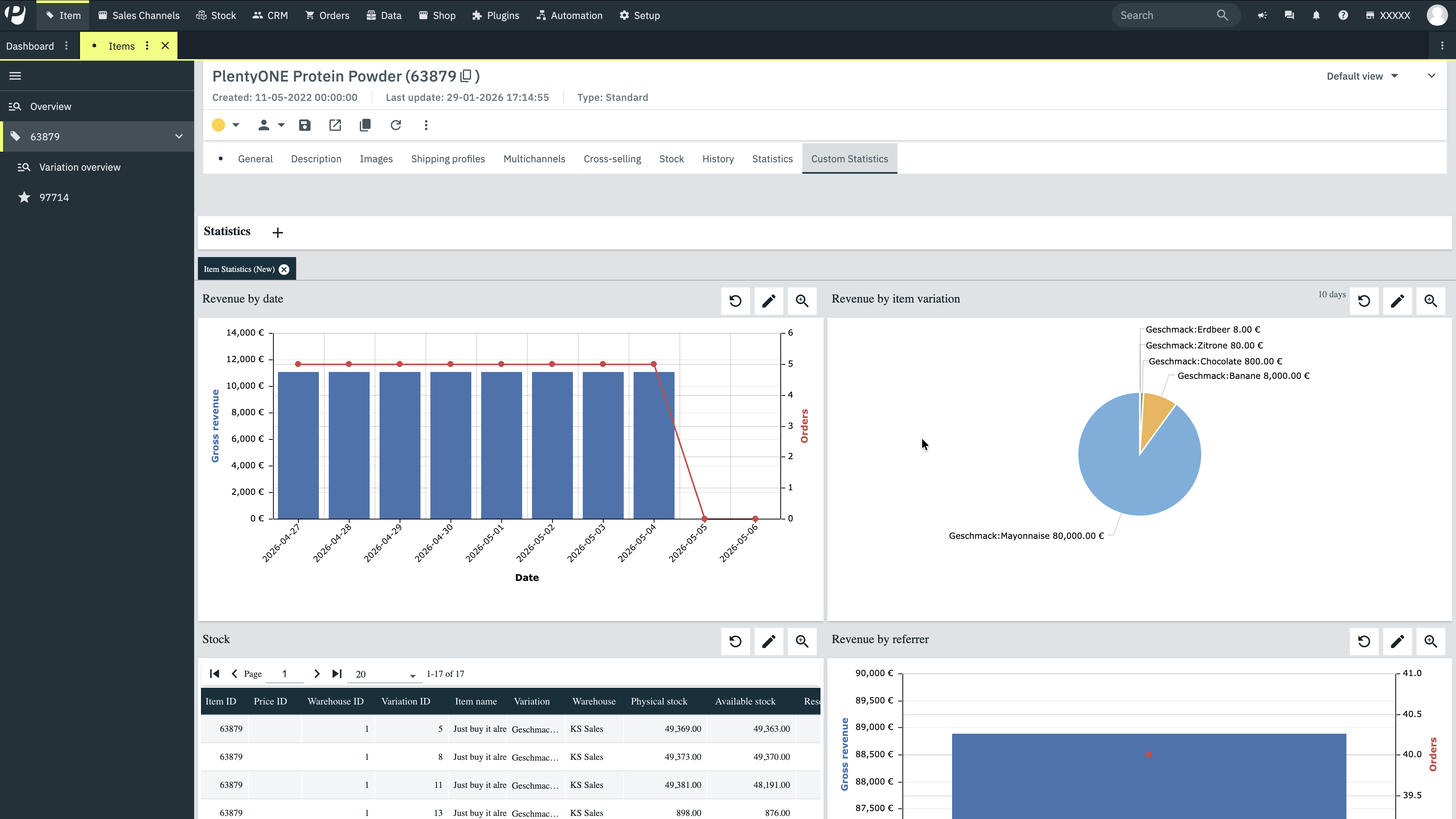Toggle the hamburger side navigation
The width and height of the screenshot is (1456, 819).
tap(15, 76)
